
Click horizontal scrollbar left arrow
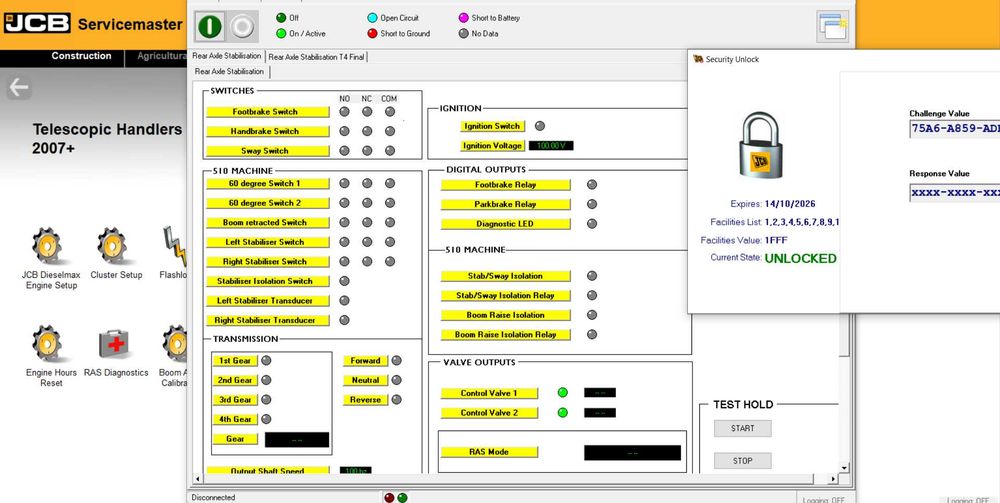197,478
